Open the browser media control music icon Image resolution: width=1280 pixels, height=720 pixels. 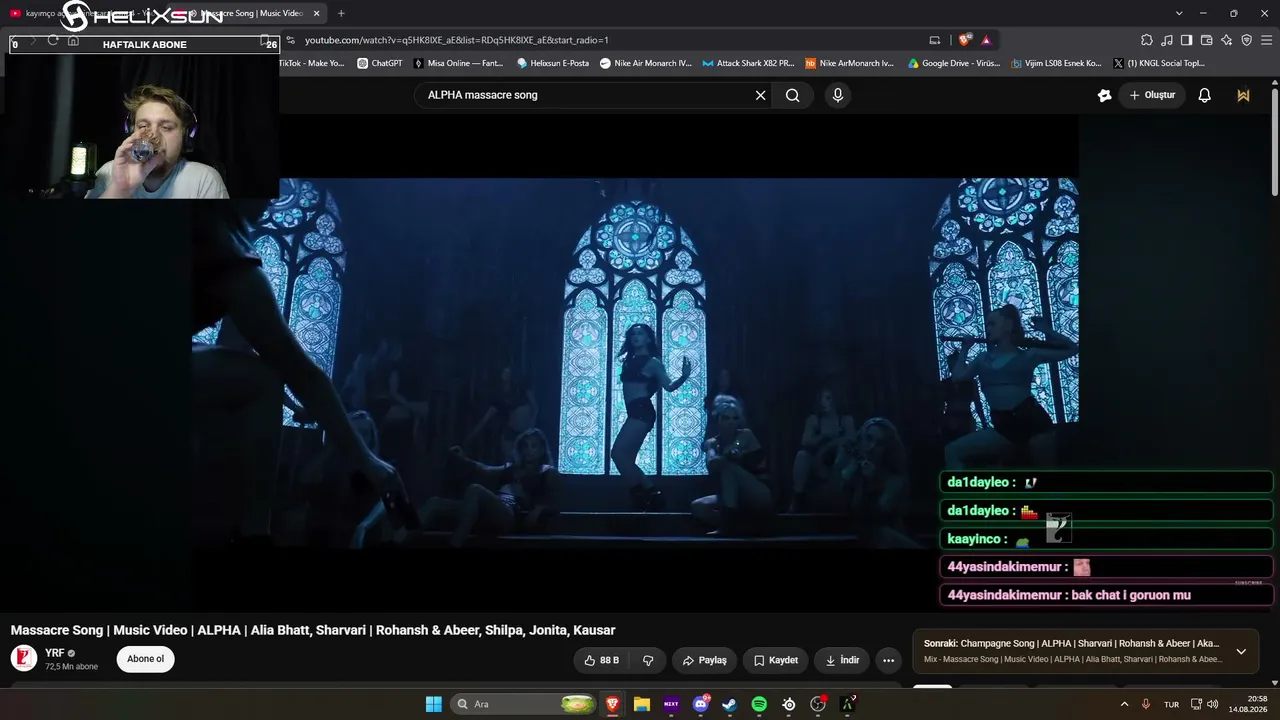[1166, 40]
